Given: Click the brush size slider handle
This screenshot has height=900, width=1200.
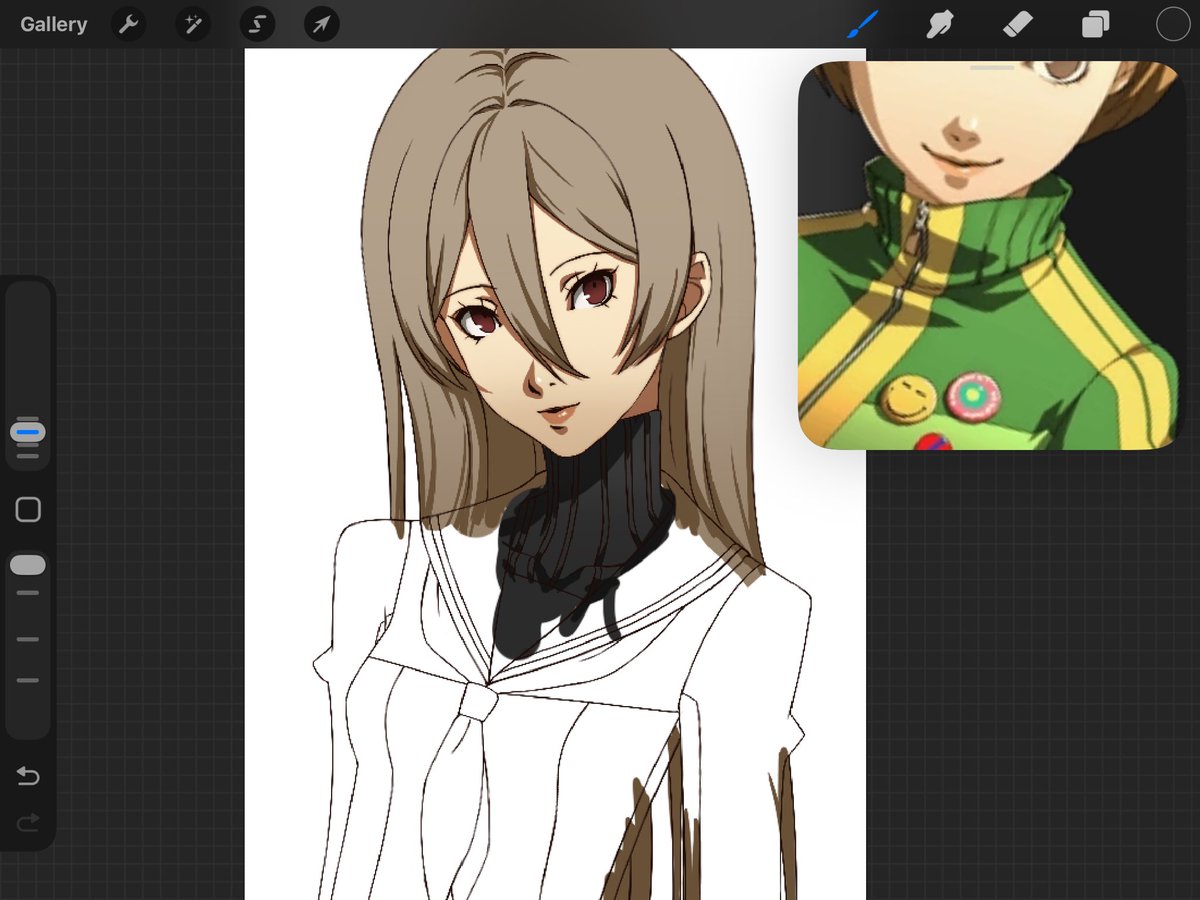Looking at the screenshot, I should pyautogui.click(x=28, y=433).
